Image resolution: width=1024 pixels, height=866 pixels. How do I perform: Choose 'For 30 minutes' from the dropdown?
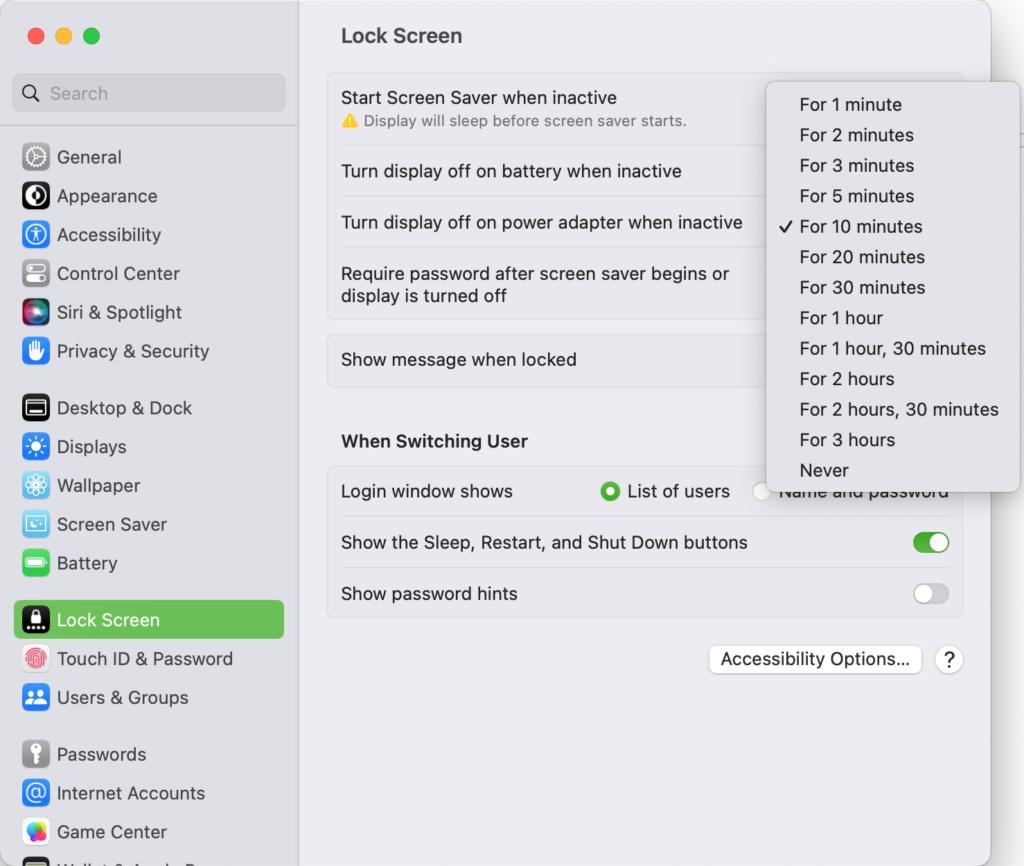[862, 287]
